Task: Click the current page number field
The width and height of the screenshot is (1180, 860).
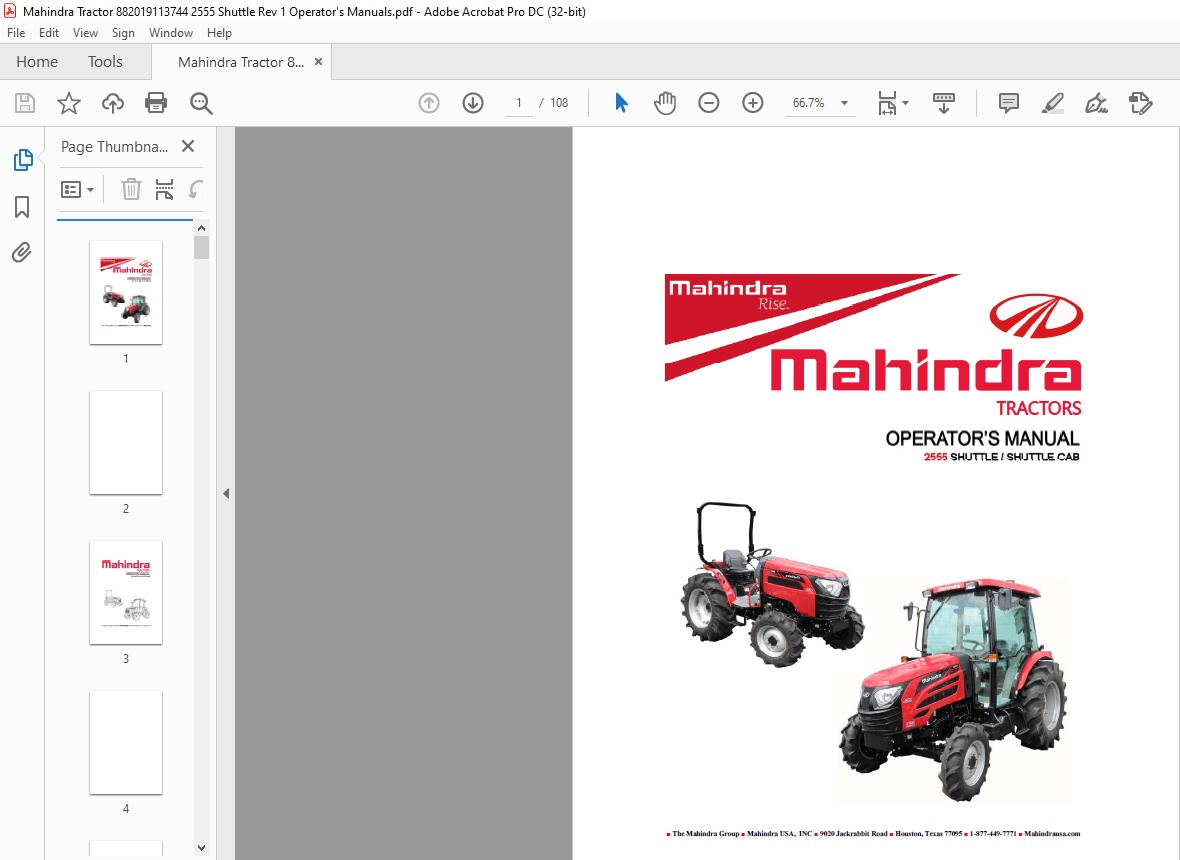Action: click(519, 103)
